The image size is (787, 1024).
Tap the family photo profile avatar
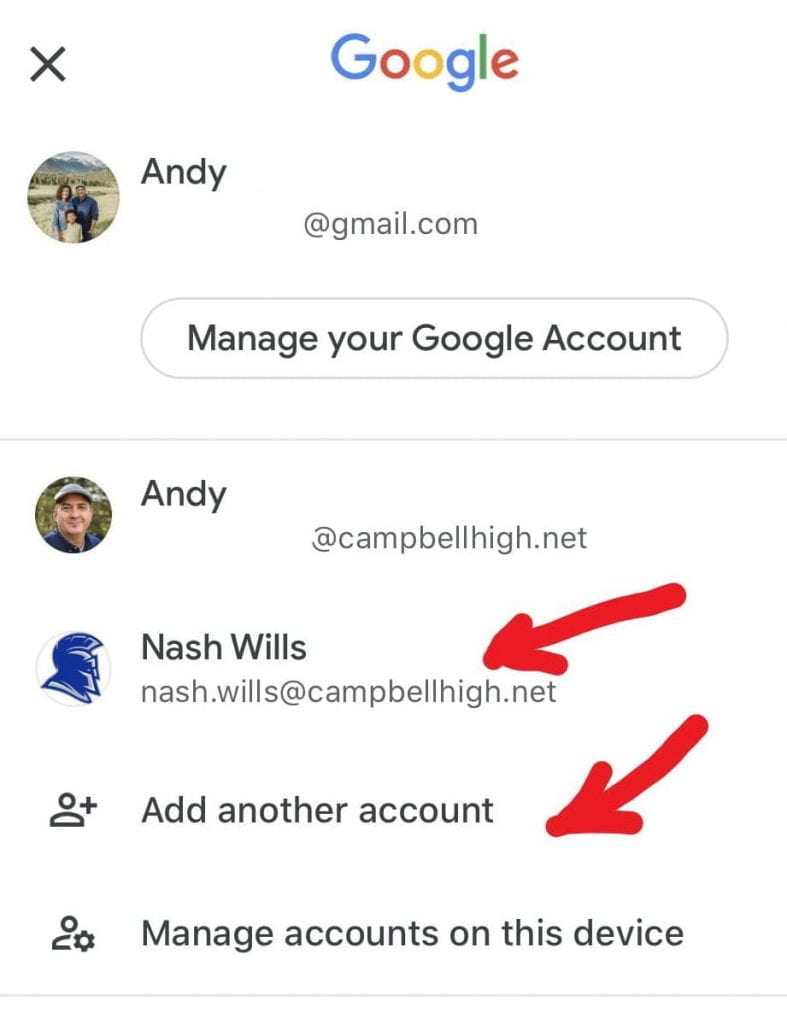coord(73,197)
